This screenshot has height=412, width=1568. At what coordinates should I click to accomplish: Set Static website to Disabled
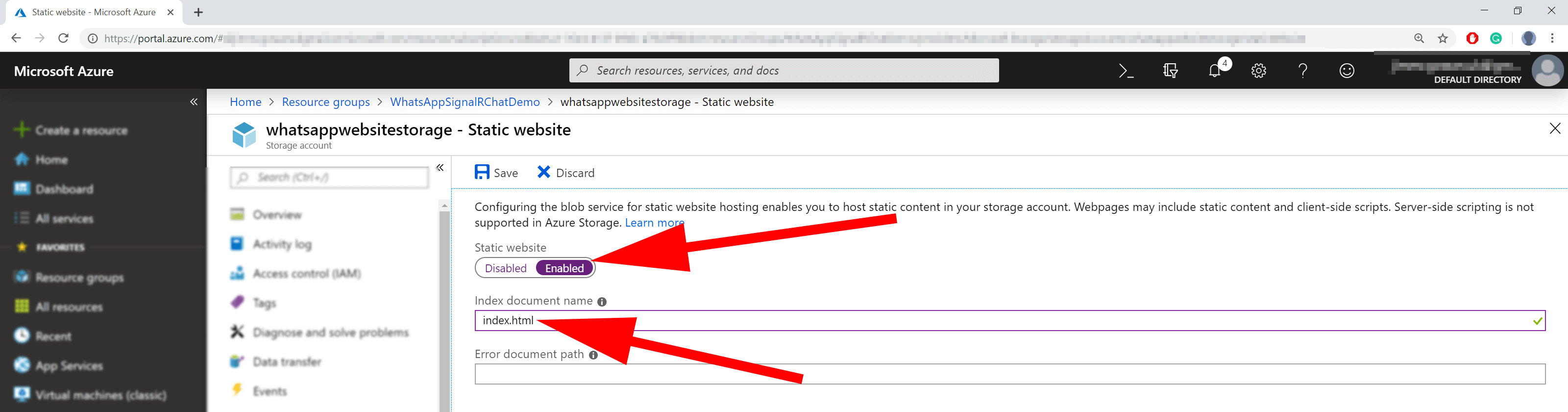pyautogui.click(x=505, y=268)
